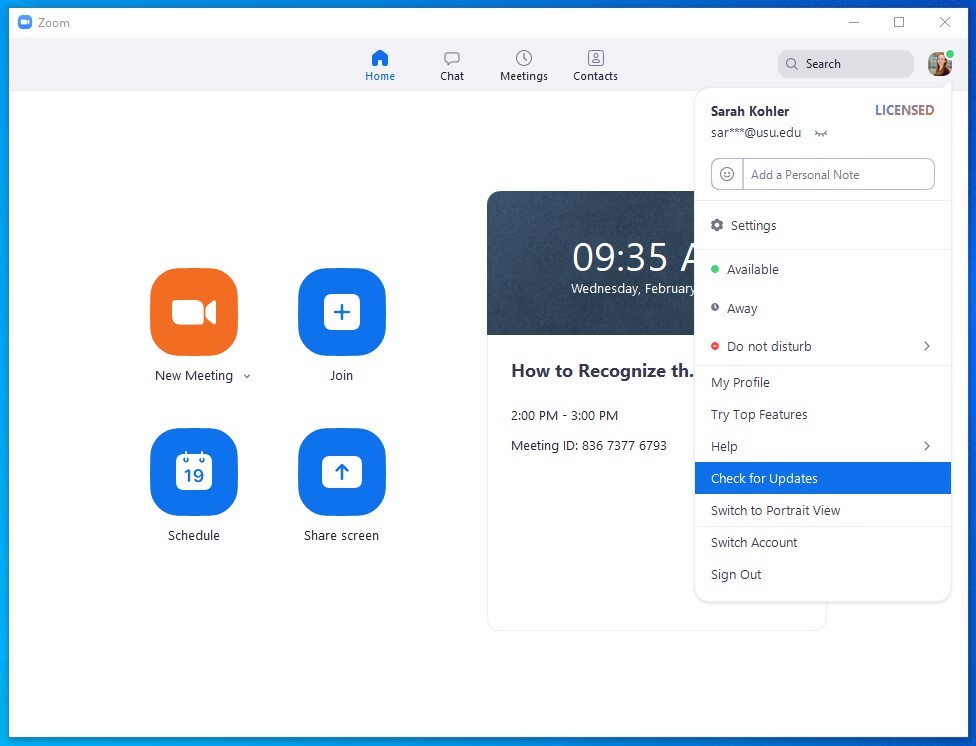
Task: Set status to Available
Action: tap(752, 269)
